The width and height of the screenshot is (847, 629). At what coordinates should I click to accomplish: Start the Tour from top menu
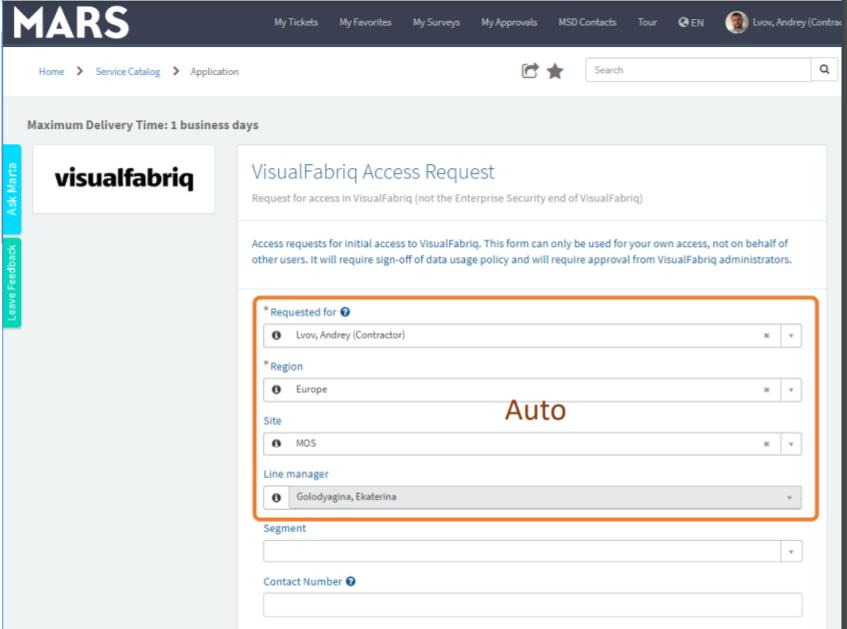pos(647,22)
